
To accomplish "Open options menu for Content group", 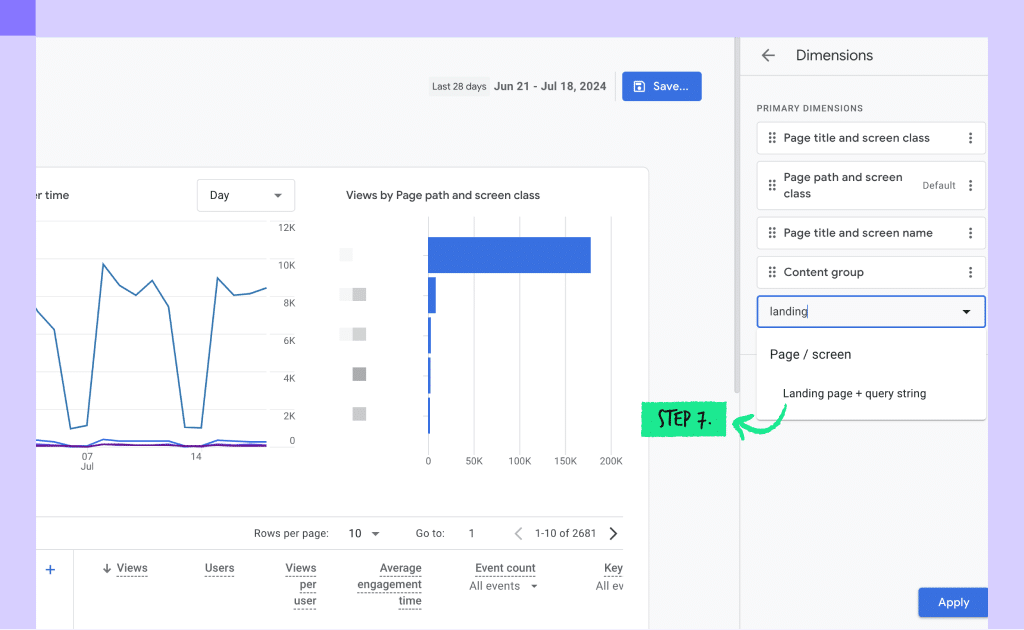I will tap(970, 272).
